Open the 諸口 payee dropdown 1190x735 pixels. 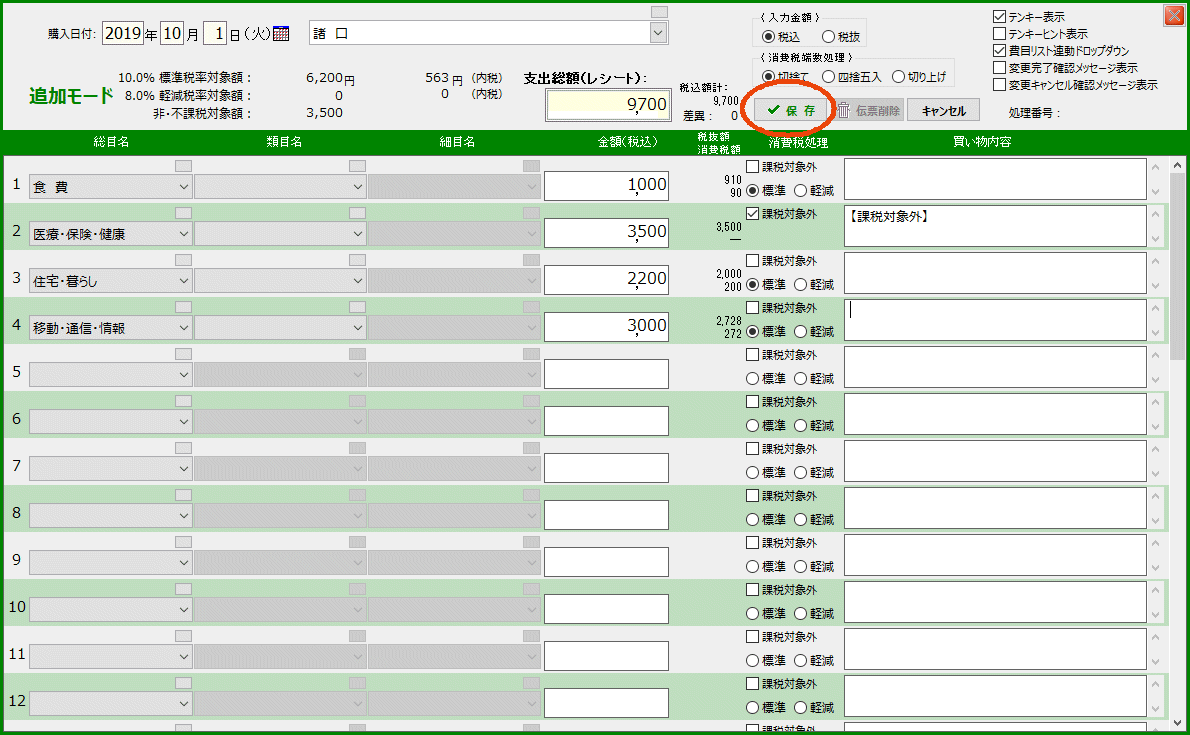(x=658, y=33)
